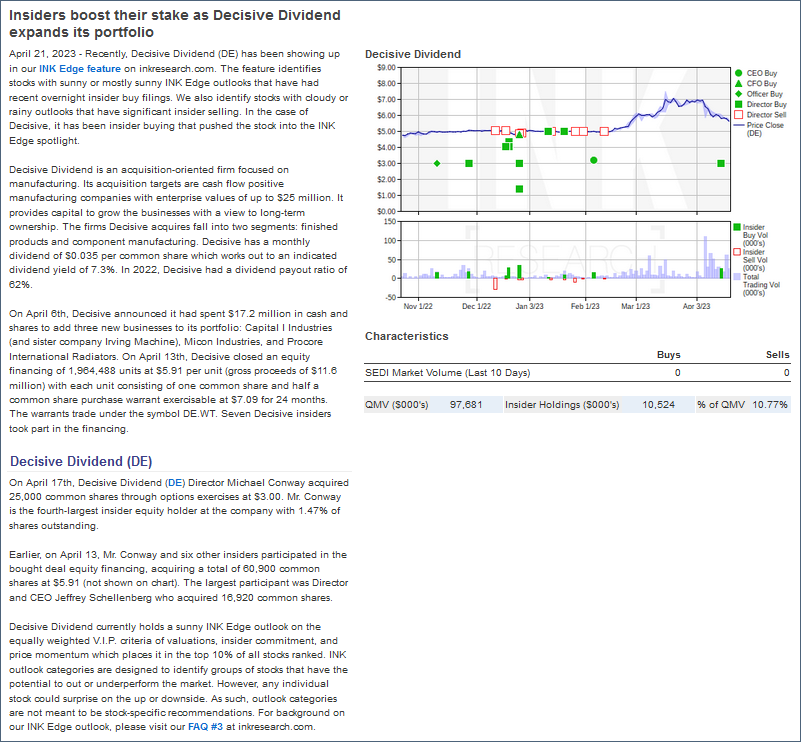This screenshot has width=801, height=742.
Task: Select the CFO Buy triangle marker on the chart
Action: point(520,135)
